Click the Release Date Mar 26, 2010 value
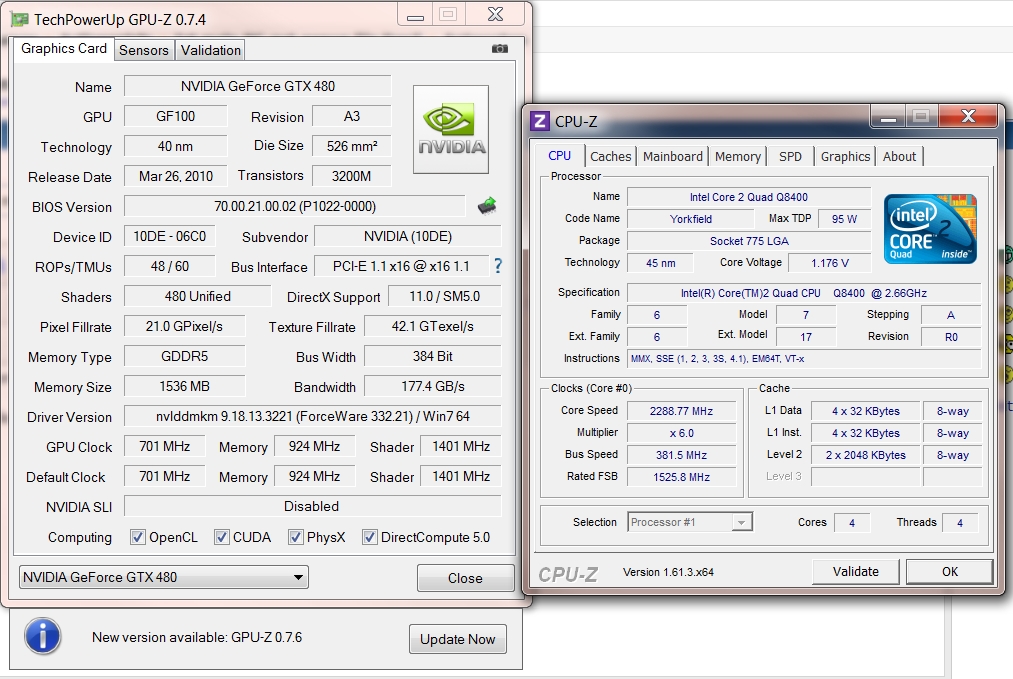The image size is (1013, 679). coord(176,176)
